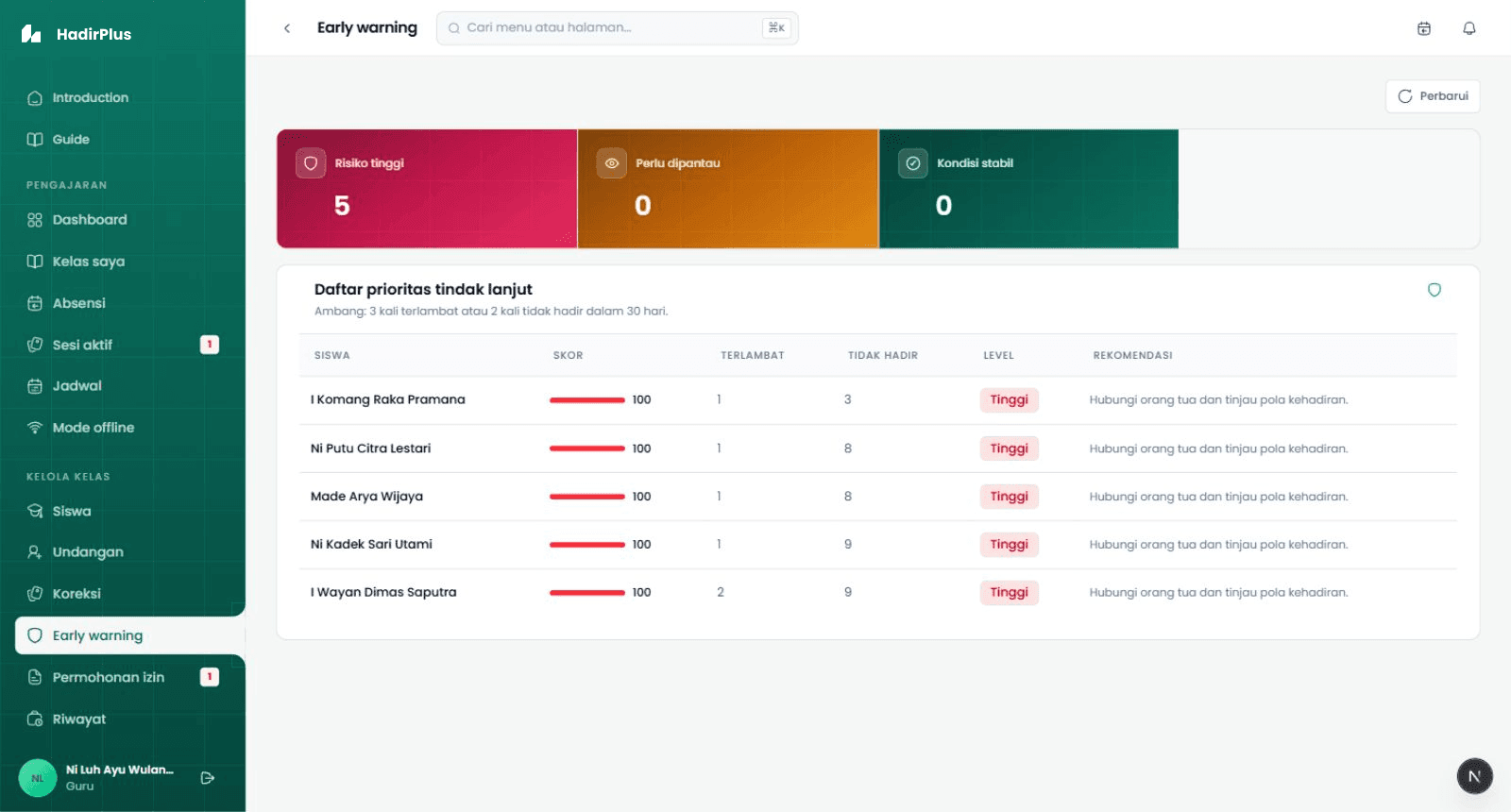
Task: Click the Riwayat history icon
Action: (x=35, y=719)
